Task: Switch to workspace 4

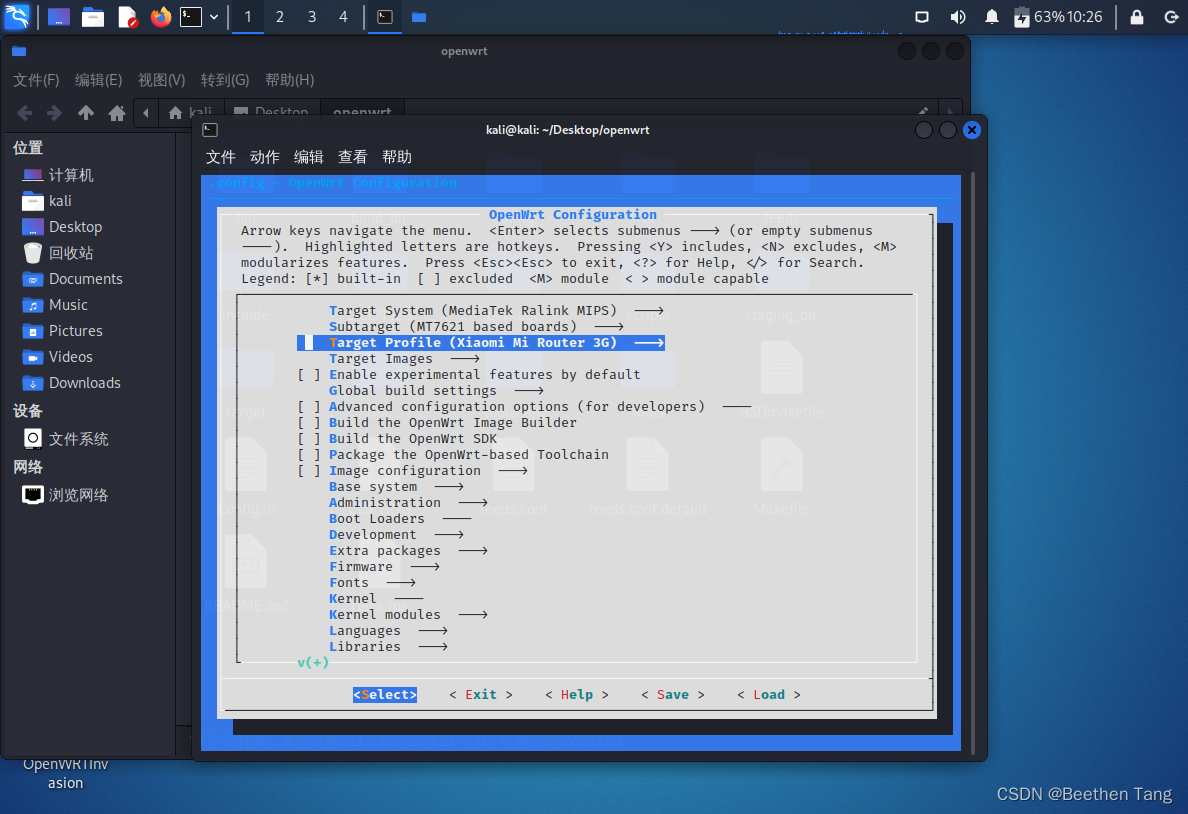Action: (343, 17)
